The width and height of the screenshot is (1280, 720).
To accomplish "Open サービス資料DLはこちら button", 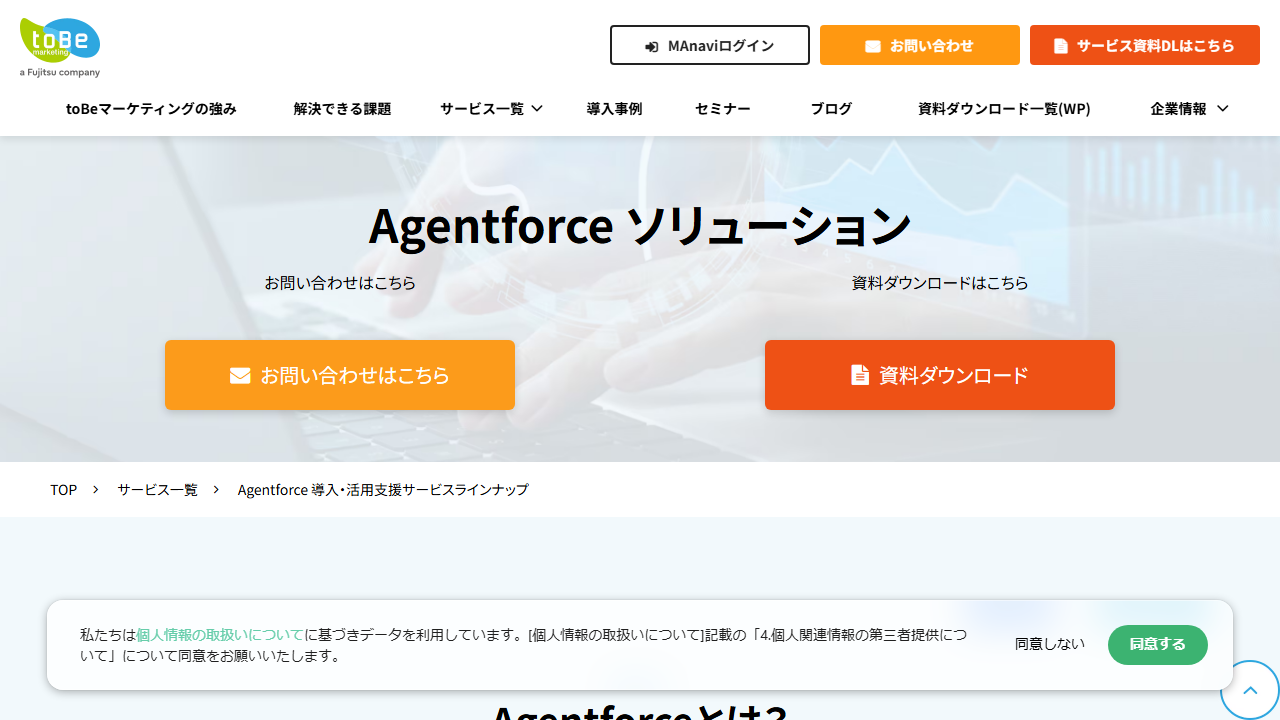I will point(1145,45).
